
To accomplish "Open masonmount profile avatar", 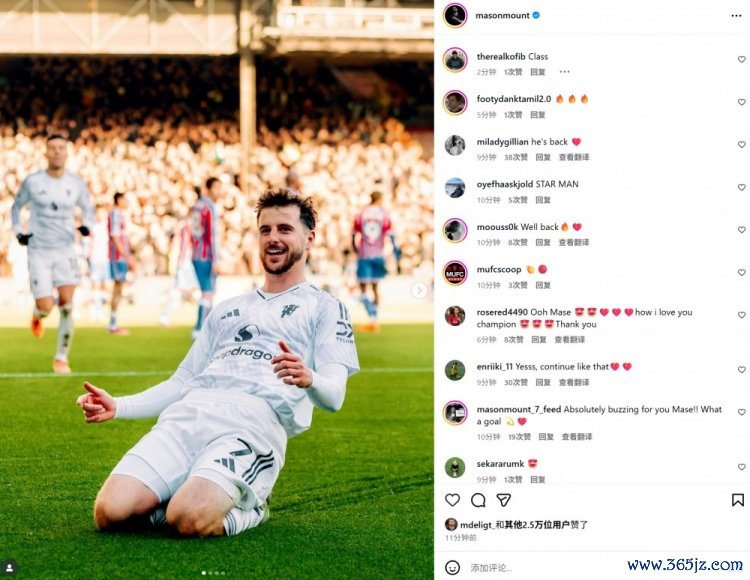I will [x=455, y=15].
